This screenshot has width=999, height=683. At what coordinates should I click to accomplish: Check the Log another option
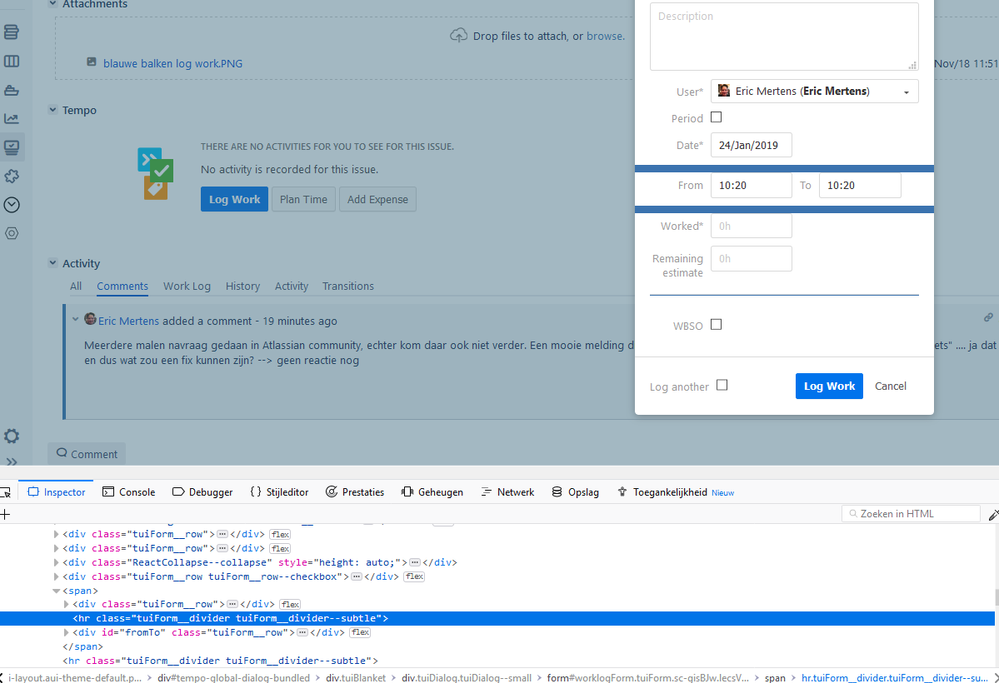(x=722, y=384)
